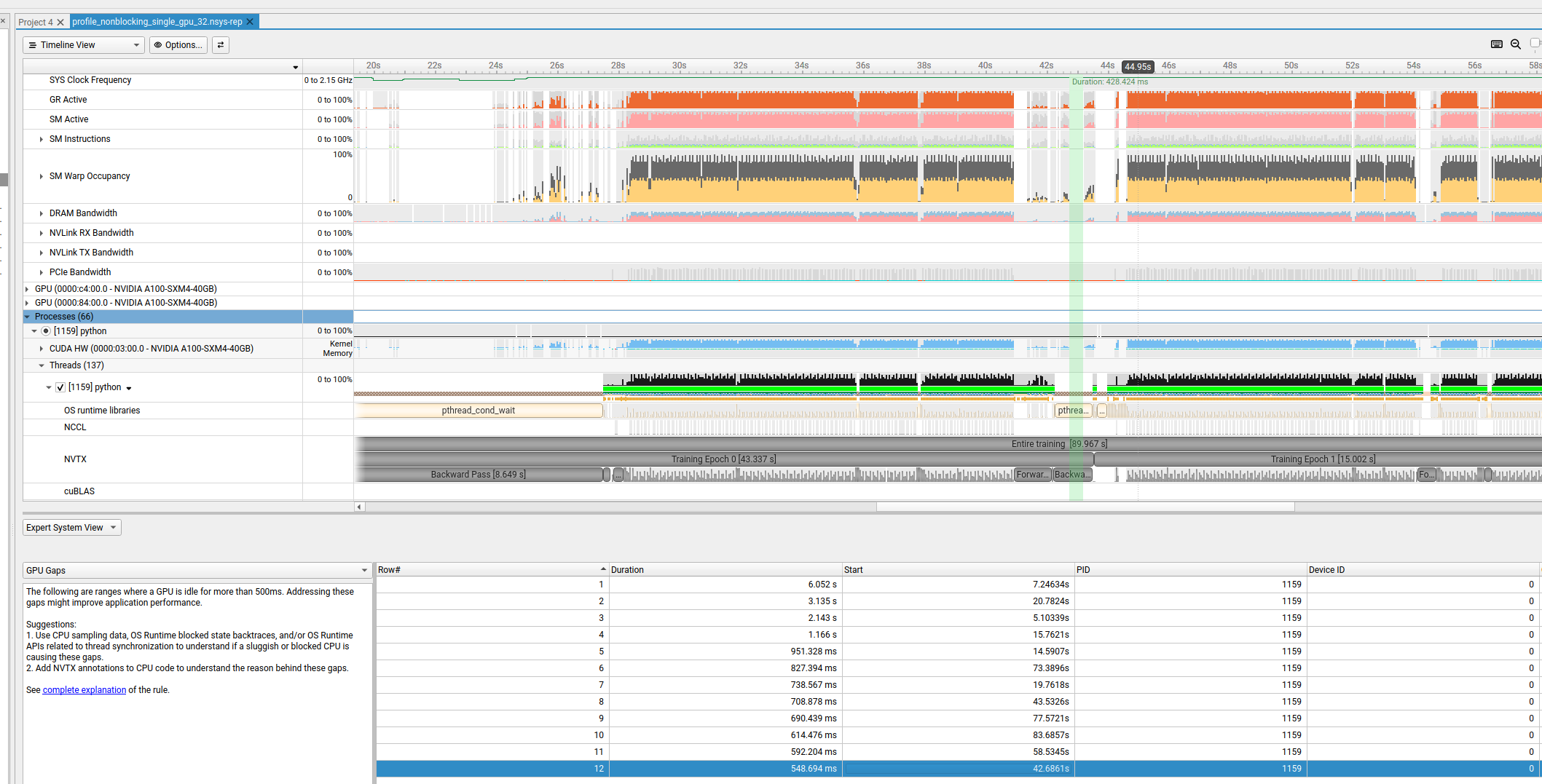Click the Options... button
1542x784 pixels.
click(178, 45)
